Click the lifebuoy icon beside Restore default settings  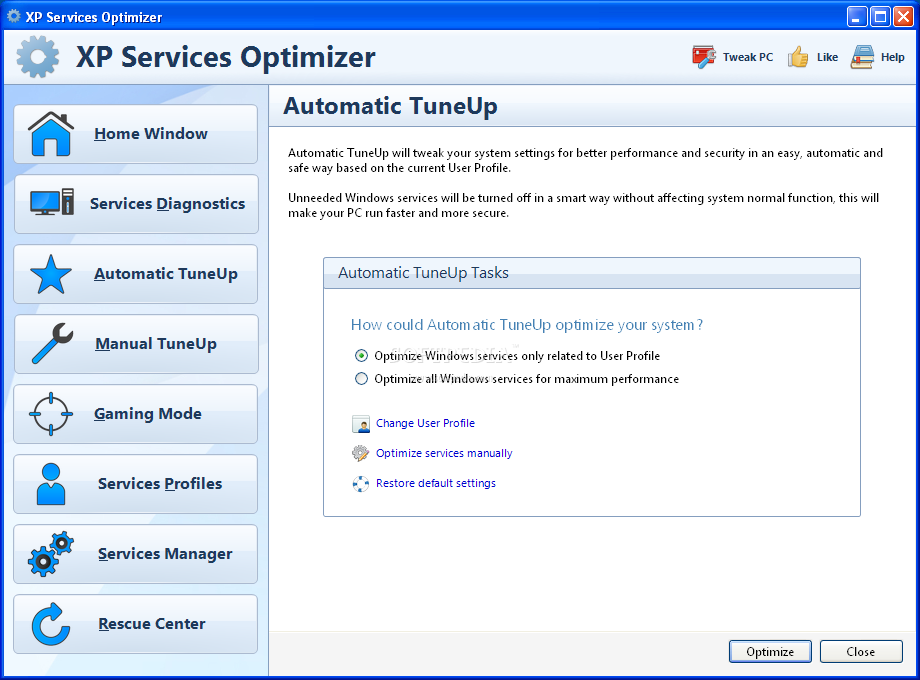360,483
